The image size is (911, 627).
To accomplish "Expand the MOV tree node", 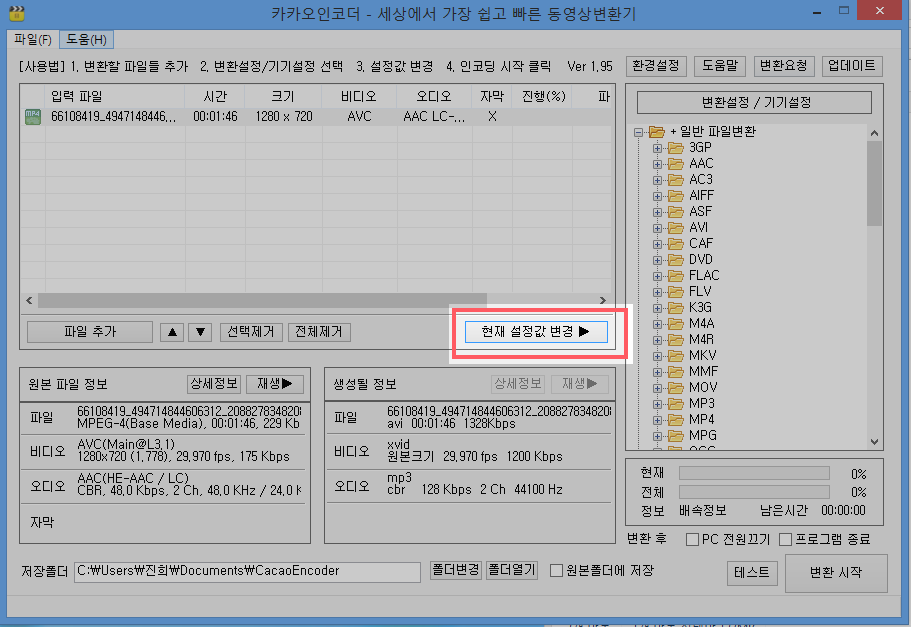I will (657, 388).
